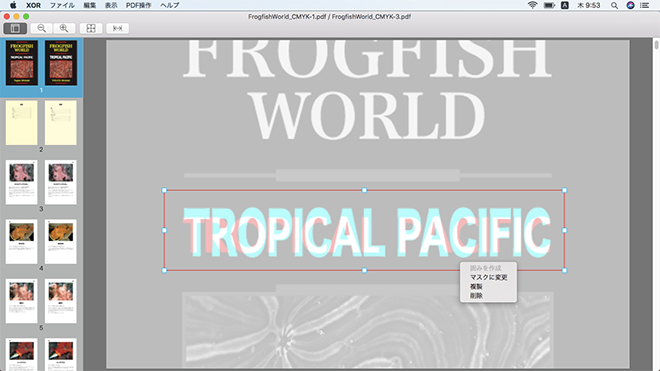Select page 3 right thumbnail
The image size is (660, 371).
(61, 182)
